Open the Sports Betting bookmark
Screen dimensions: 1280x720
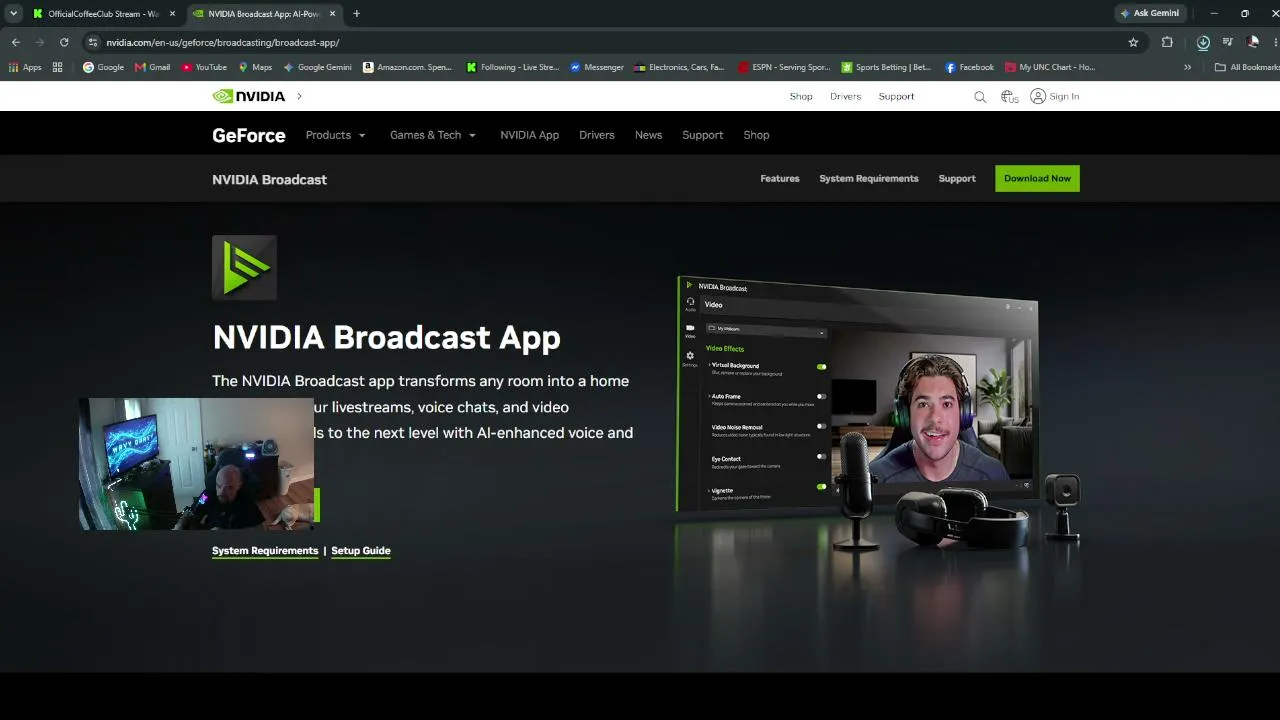tap(886, 67)
